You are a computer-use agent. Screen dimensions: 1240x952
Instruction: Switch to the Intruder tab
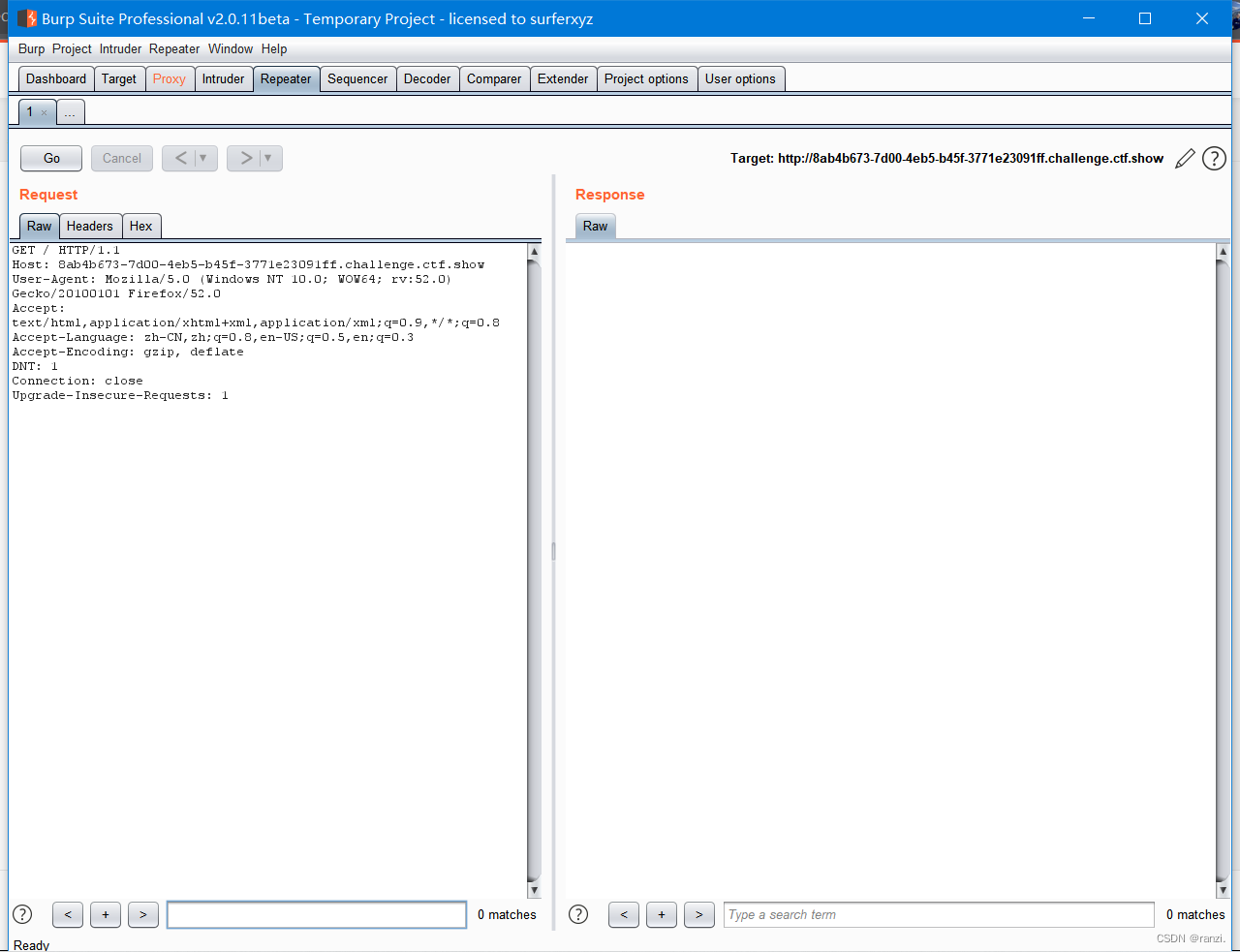[x=224, y=78]
